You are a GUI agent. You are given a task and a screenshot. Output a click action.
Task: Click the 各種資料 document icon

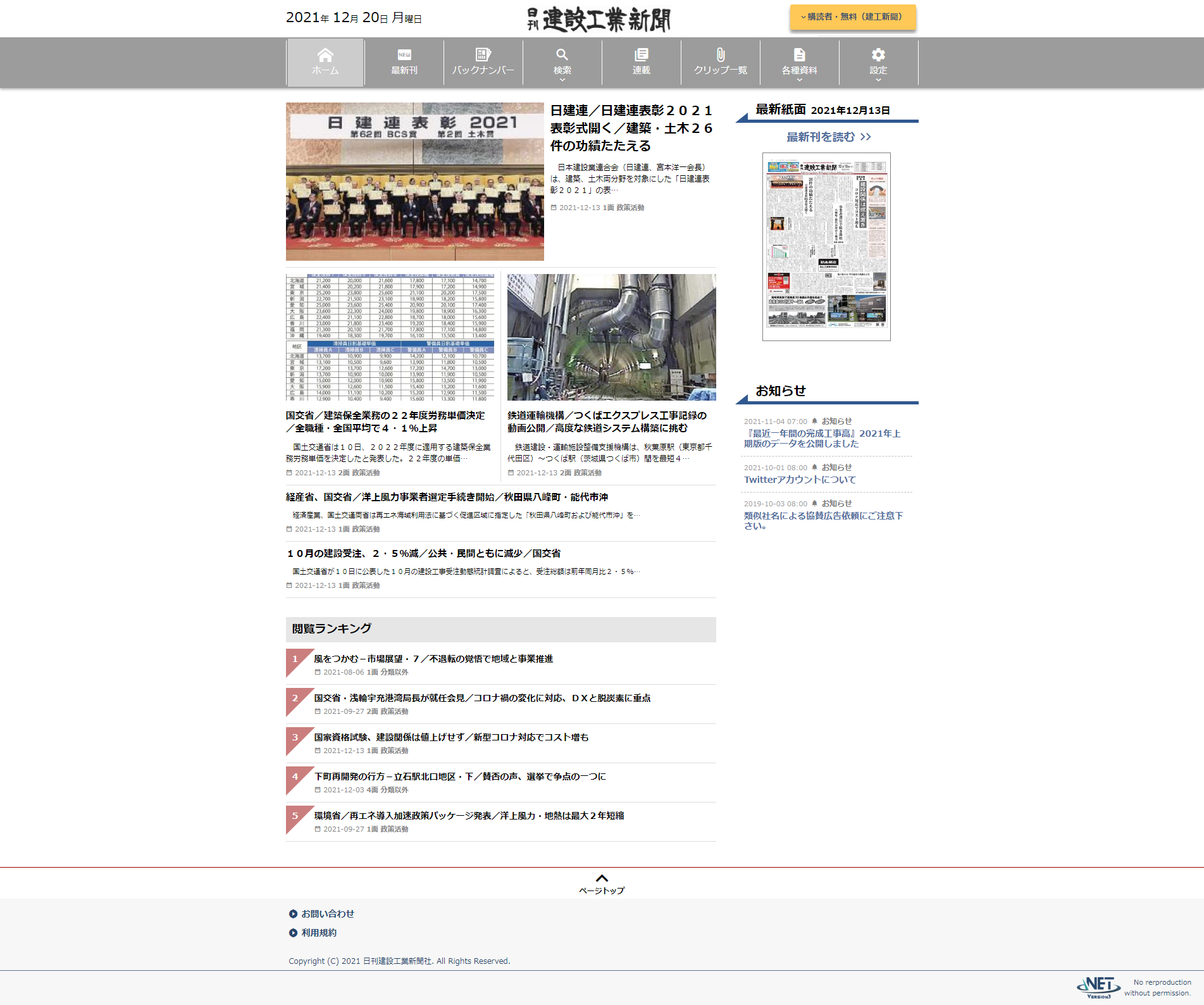tap(800, 54)
